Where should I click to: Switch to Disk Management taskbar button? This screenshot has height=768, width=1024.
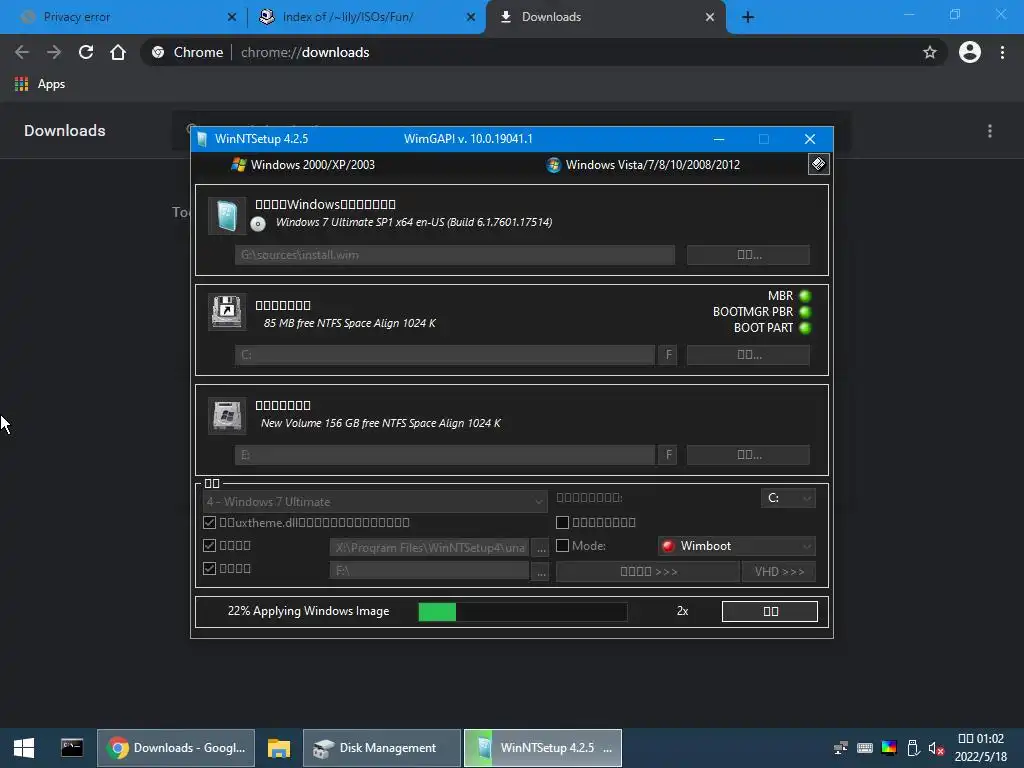tap(382, 748)
